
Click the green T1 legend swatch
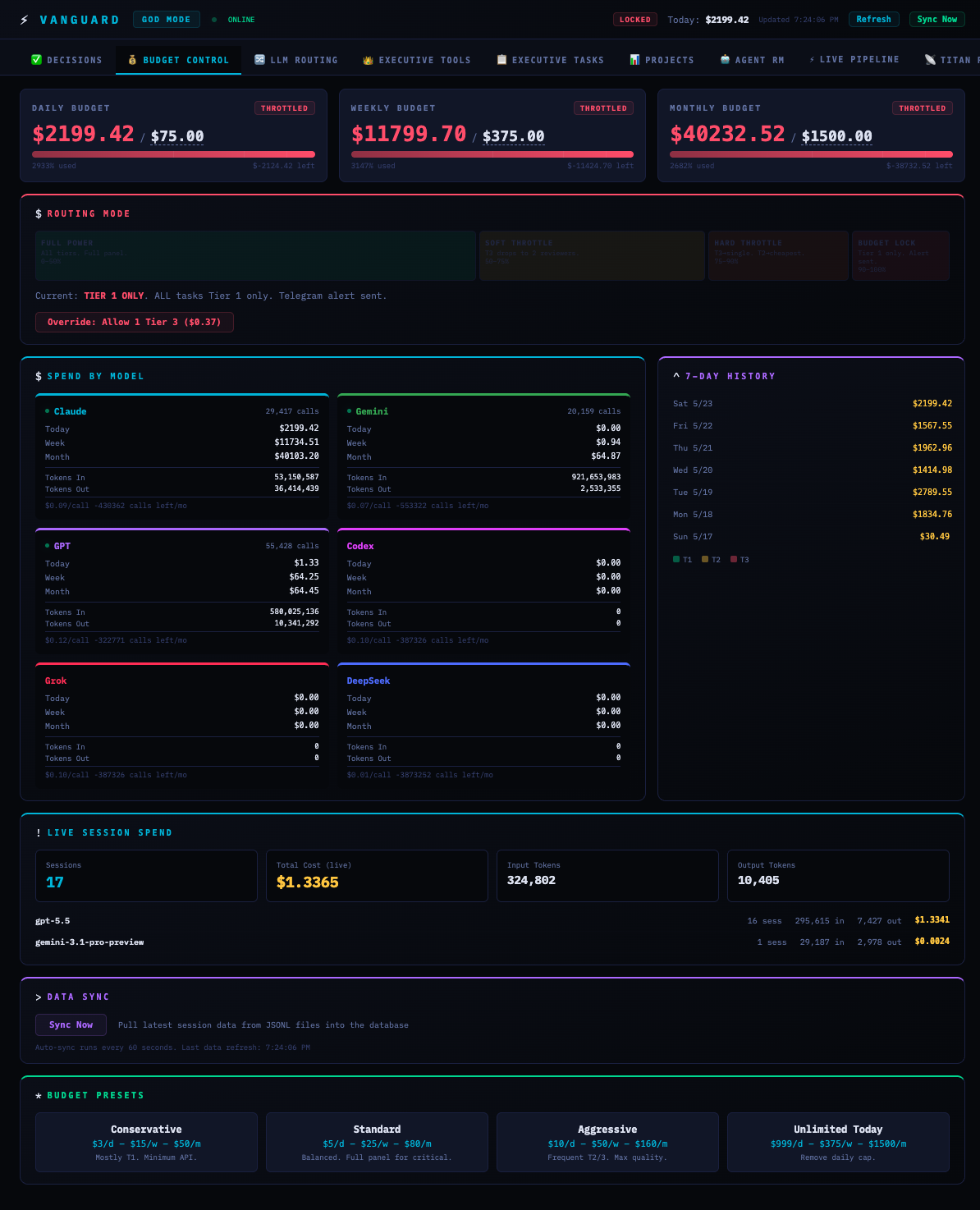(x=676, y=559)
